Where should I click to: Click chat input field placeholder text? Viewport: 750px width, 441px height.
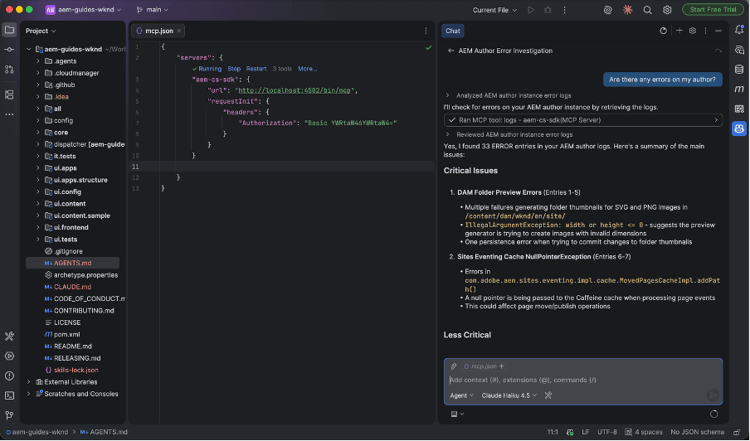(x=523, y=380)
